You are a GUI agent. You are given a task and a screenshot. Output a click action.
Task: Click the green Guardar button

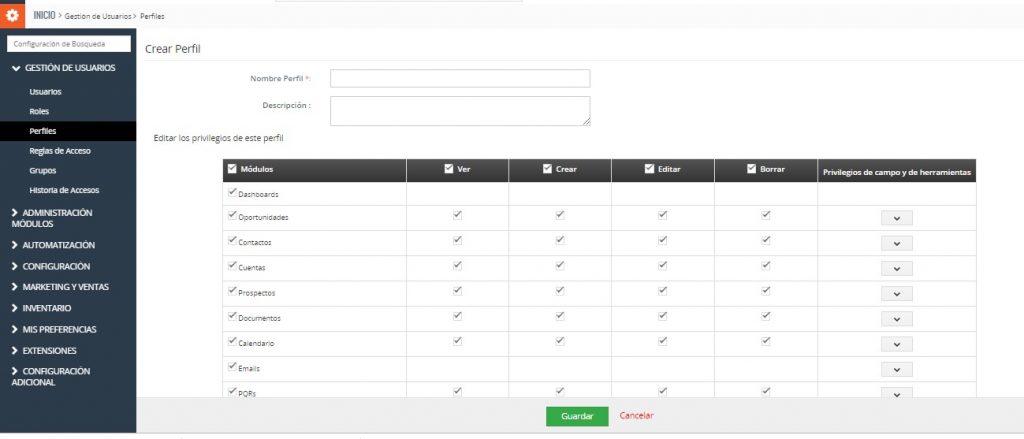(577, 416)
